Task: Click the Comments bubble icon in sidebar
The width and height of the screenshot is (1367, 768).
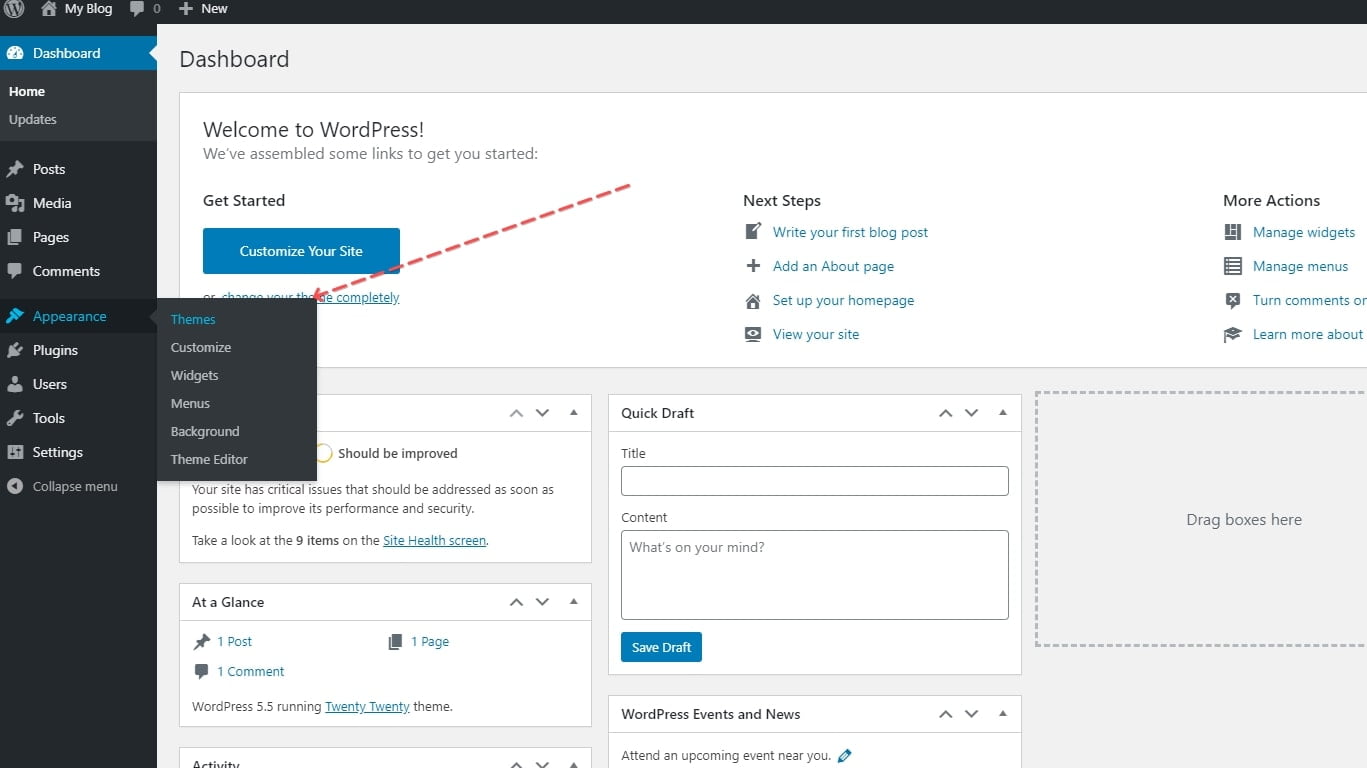Action: (x=15, y=271)
